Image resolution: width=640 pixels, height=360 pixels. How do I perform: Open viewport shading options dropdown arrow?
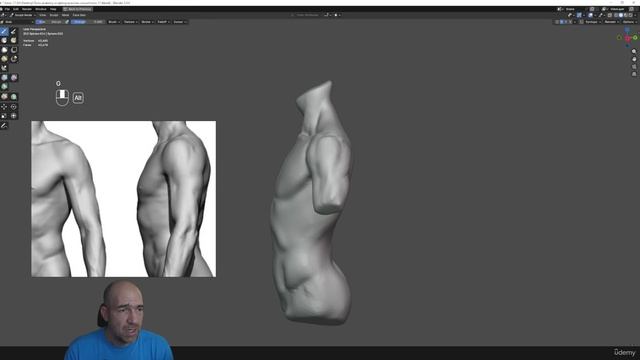tap(635, 15)
